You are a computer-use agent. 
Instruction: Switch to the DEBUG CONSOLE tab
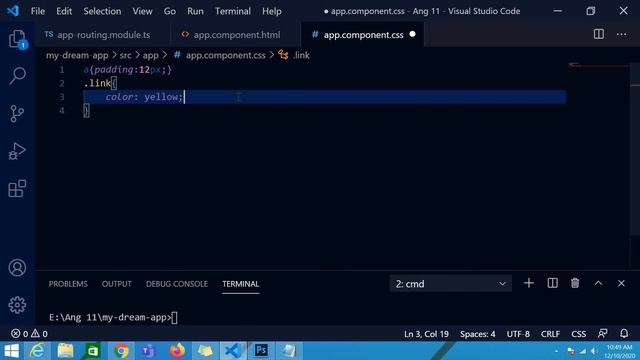(x=177, y=284)
